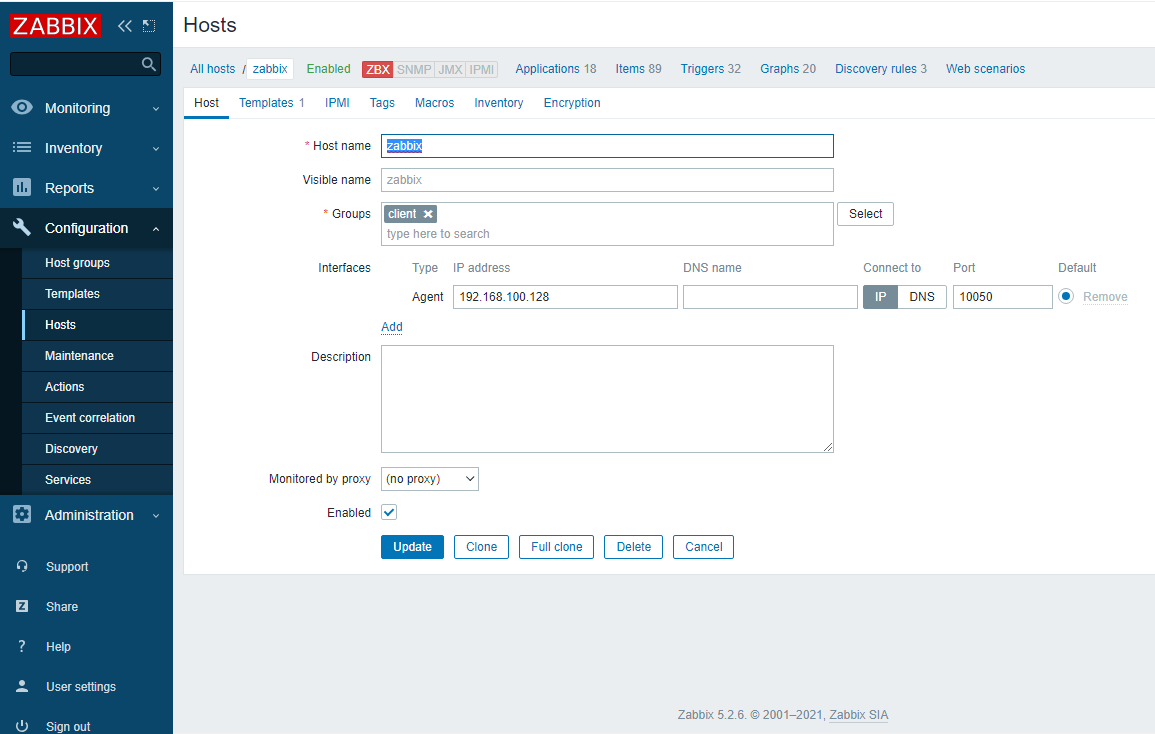Screen dimensions: 1155x734
Task: Open Services in Configuration menu
Action: point(97,480)
